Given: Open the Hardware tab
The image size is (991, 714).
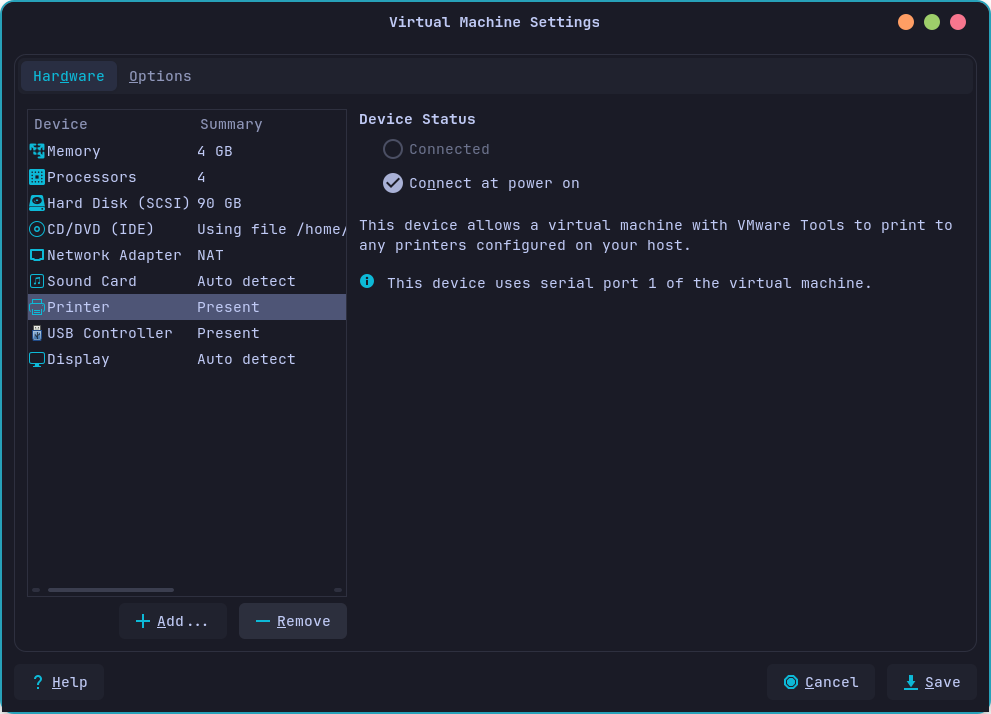Looking at the screenshot, I should coord(68,76).
